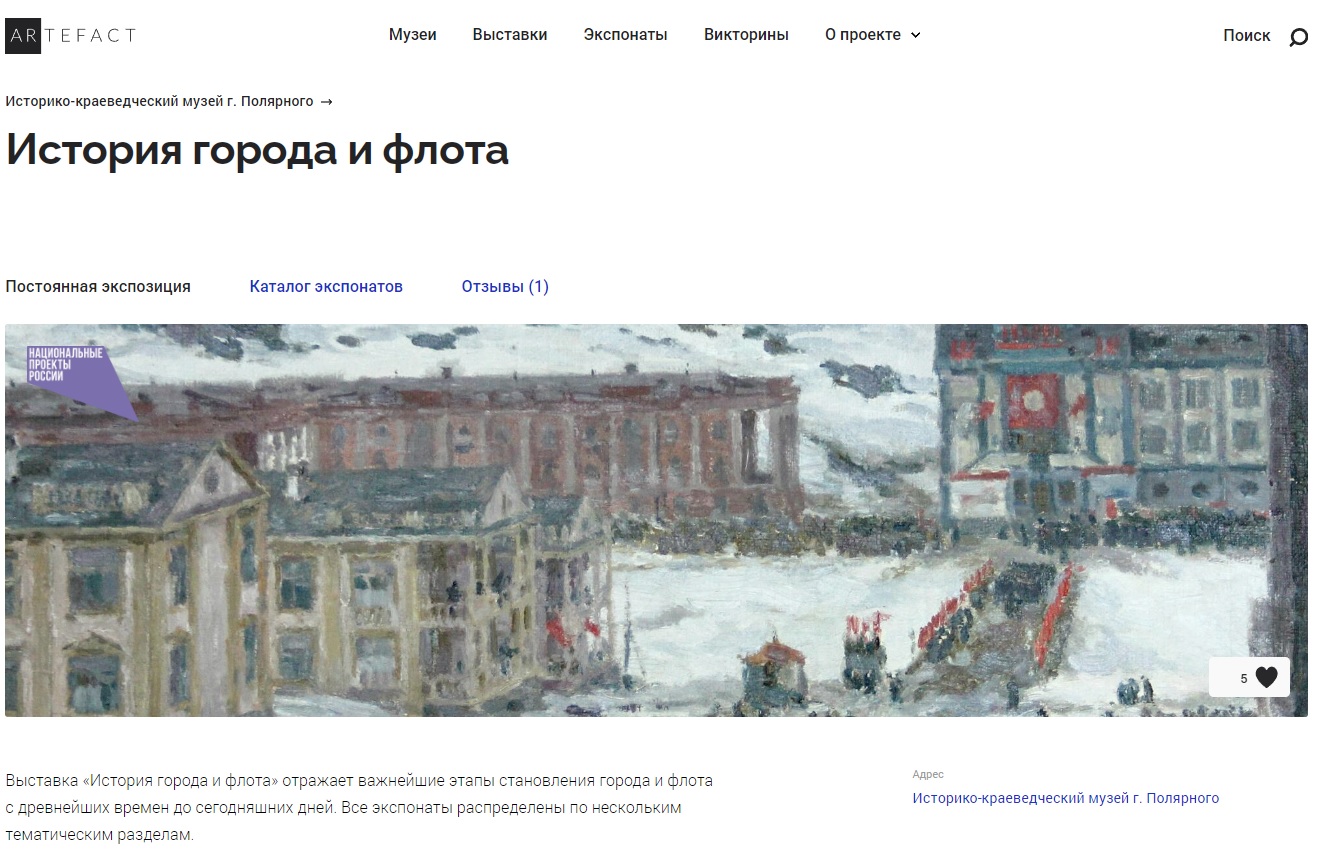Open the exhibition banner painting image
Viewport: 1327px width, 851px height.
point(656,520)
